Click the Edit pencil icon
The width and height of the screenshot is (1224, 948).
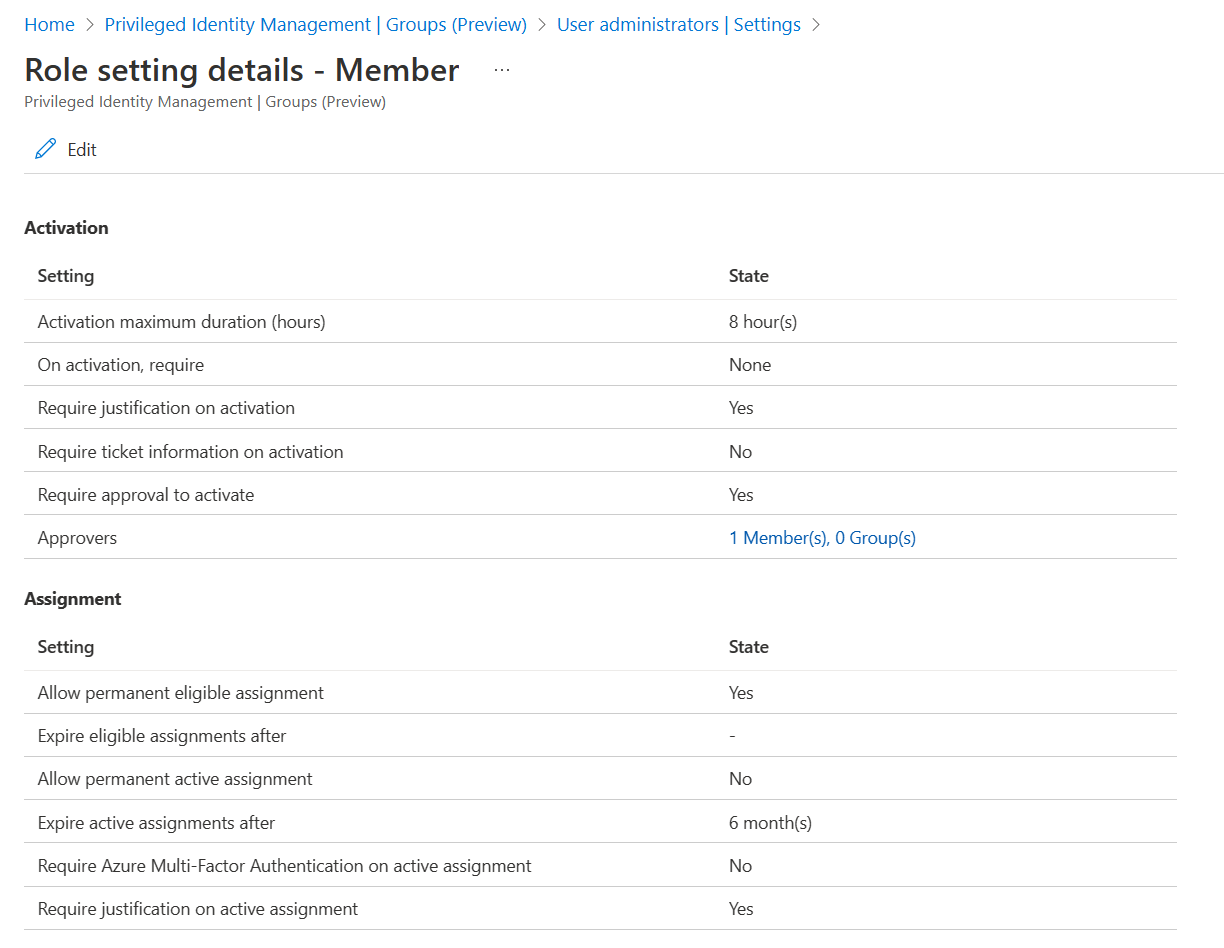46,149
